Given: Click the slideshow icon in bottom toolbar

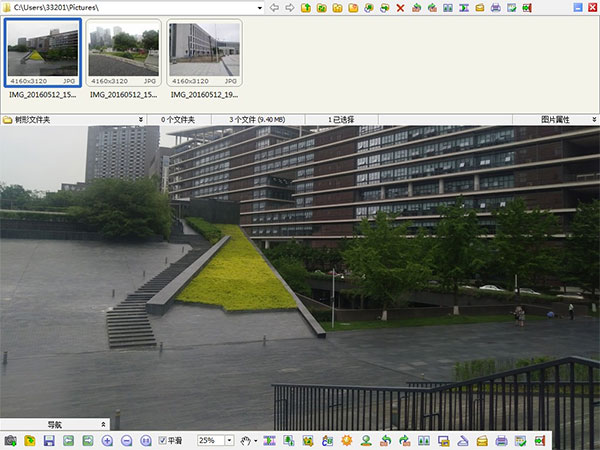Looking at the screenshot, I should coord(269,440).
